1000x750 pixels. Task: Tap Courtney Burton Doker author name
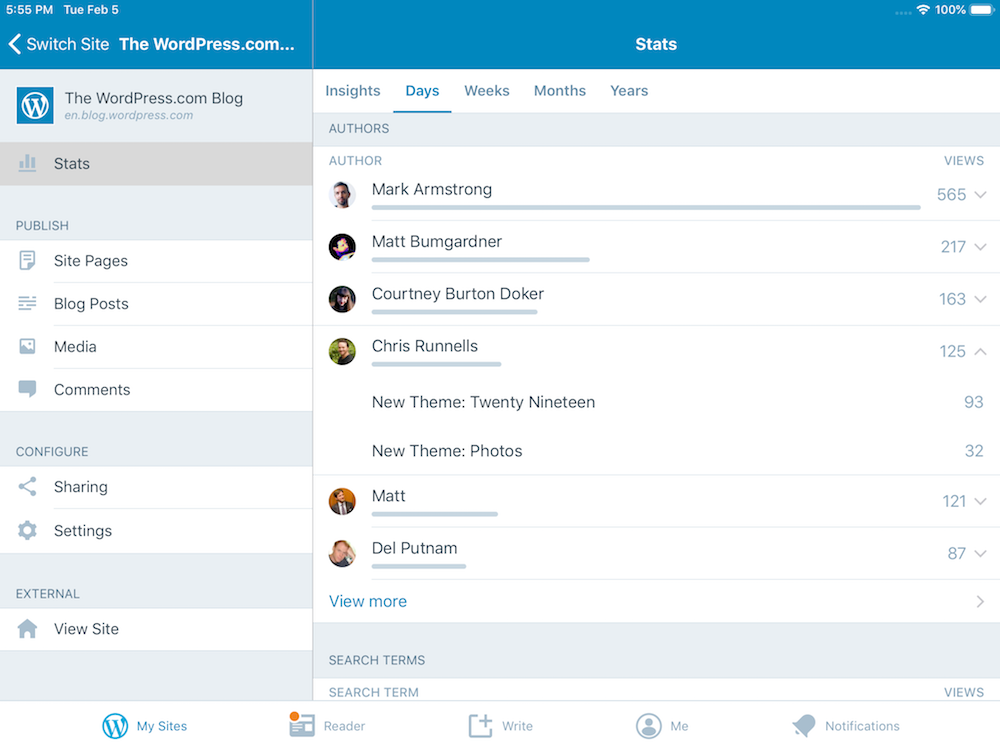pos(458,294)
